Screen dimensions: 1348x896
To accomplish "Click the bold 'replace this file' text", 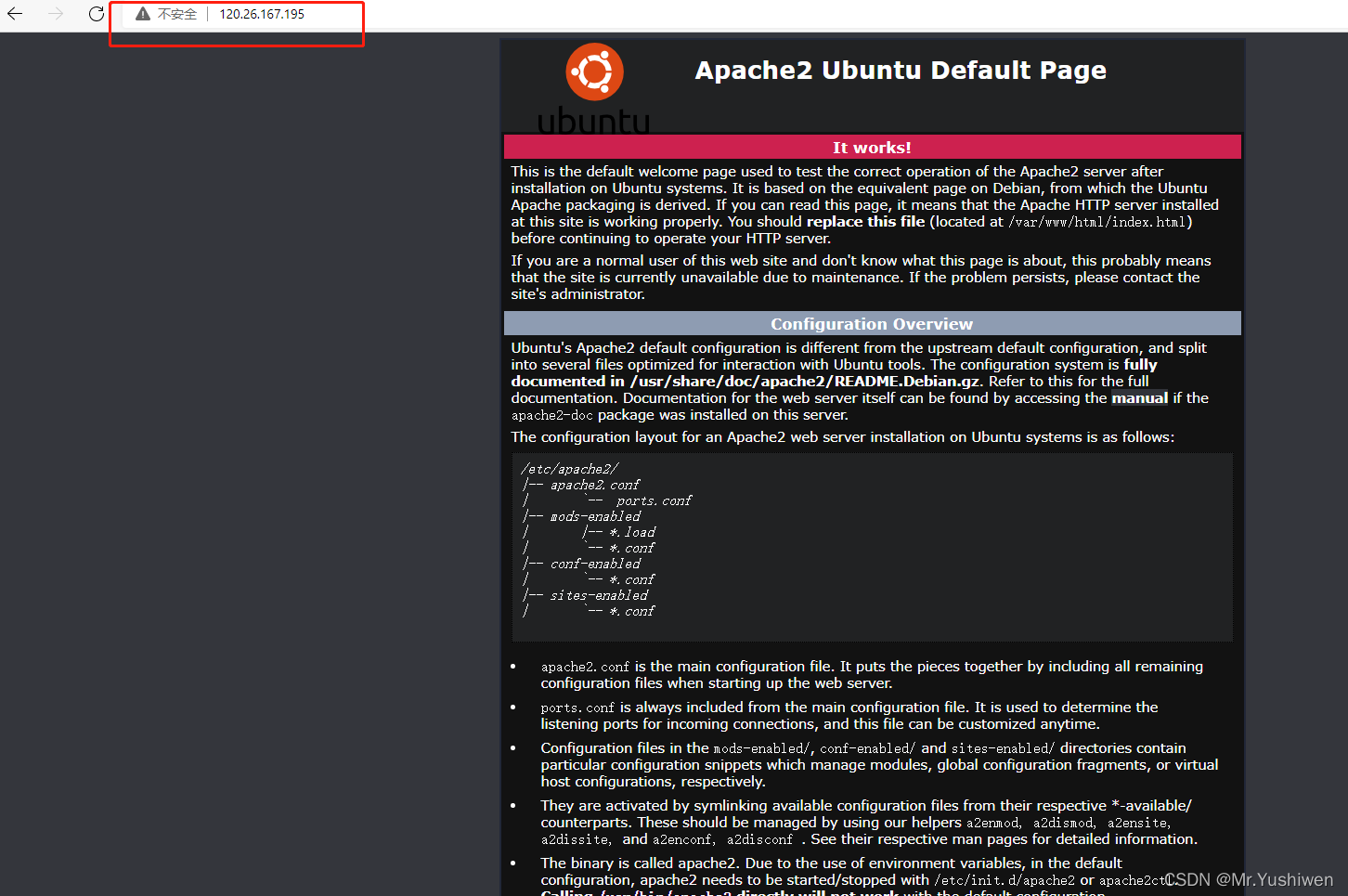I will (865, 222).
